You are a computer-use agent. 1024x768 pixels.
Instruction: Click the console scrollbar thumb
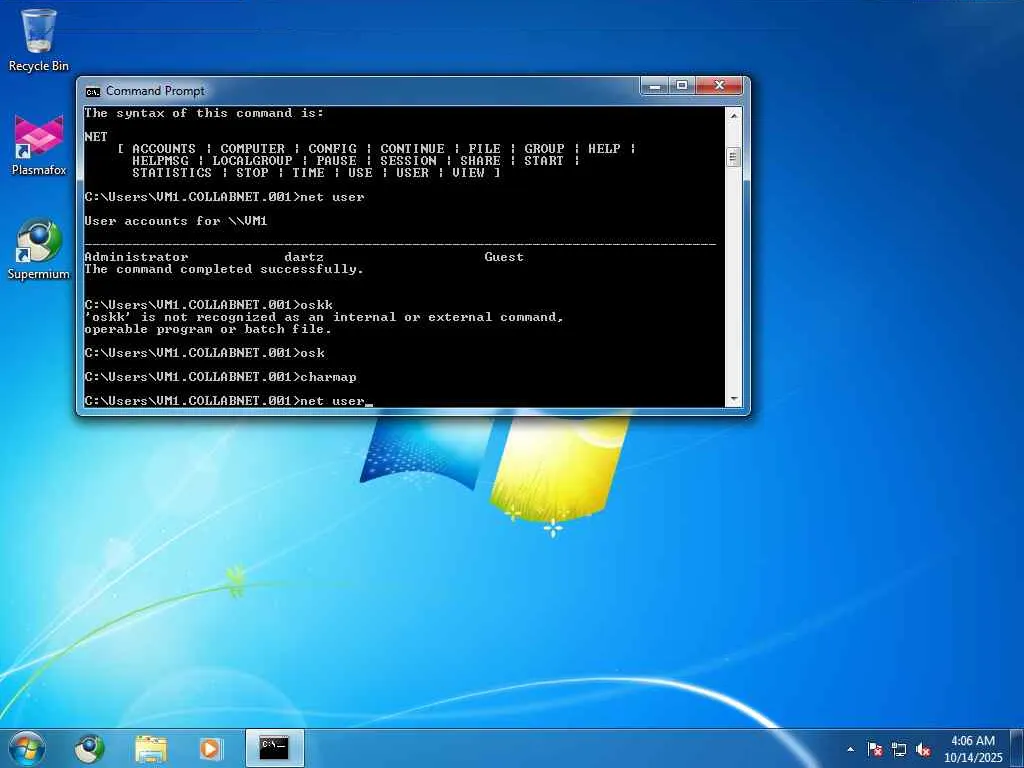pos(734,157)
